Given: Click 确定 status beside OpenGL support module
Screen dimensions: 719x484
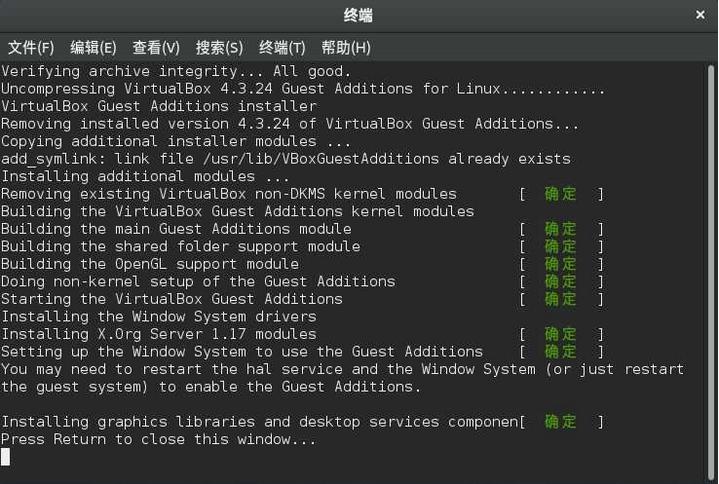Looking at the screenshot, I should (560, 264).
